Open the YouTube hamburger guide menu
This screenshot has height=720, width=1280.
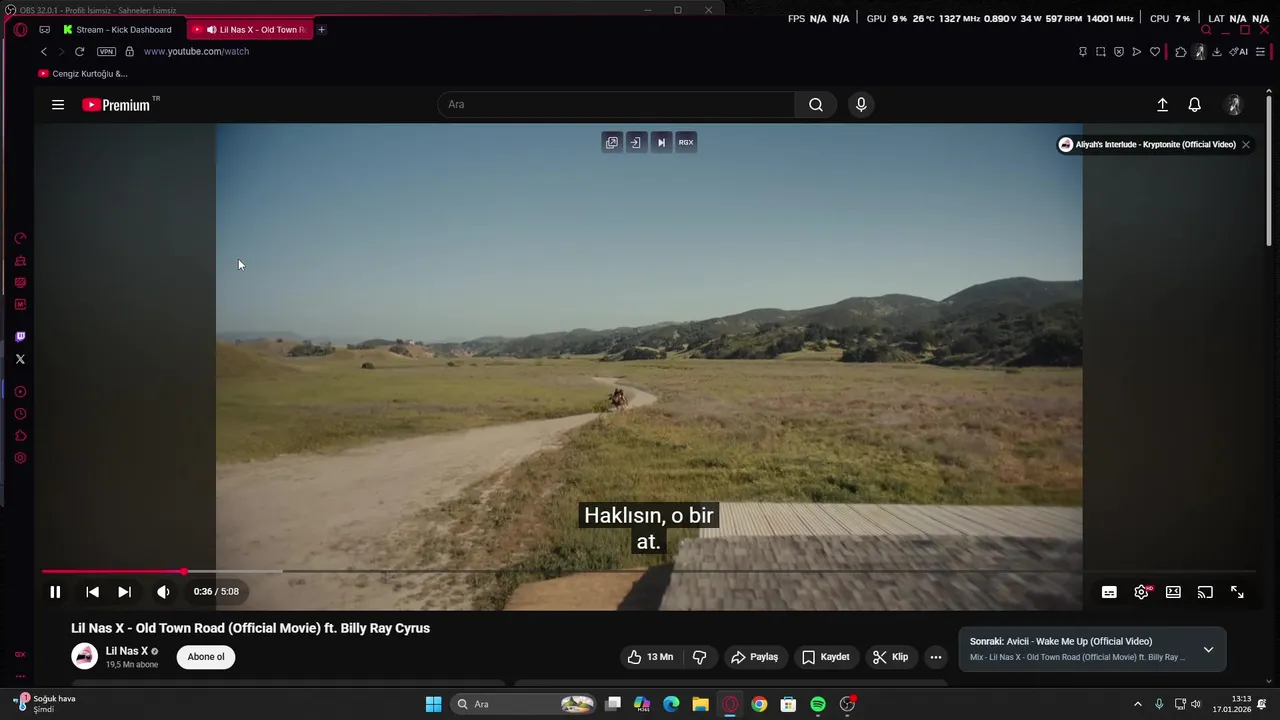[x=58, y=105]
